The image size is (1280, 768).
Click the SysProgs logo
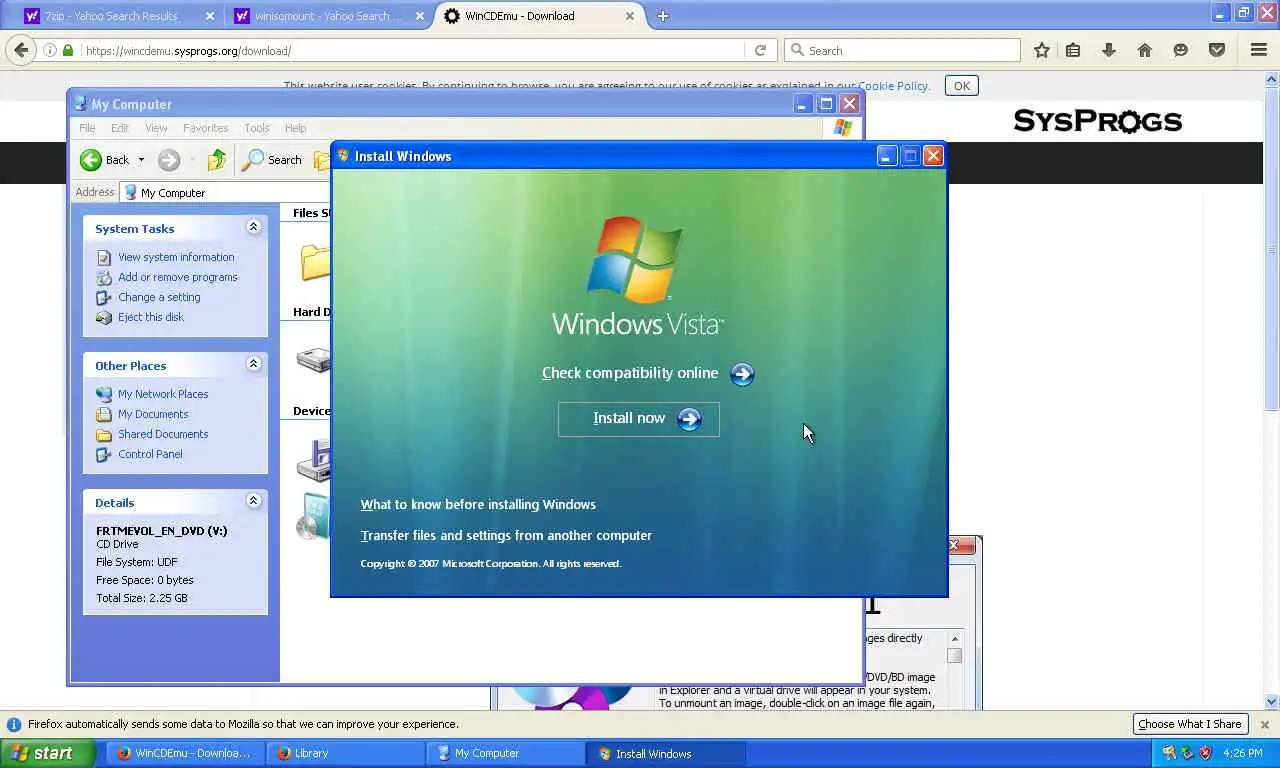click(x=1097, y=121)
